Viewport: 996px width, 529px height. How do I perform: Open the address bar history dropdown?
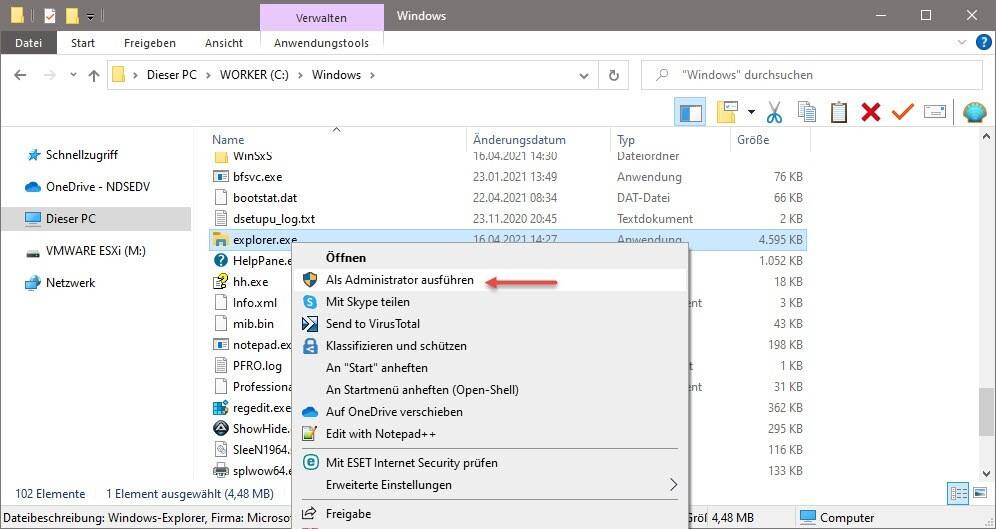coord(583,75)
